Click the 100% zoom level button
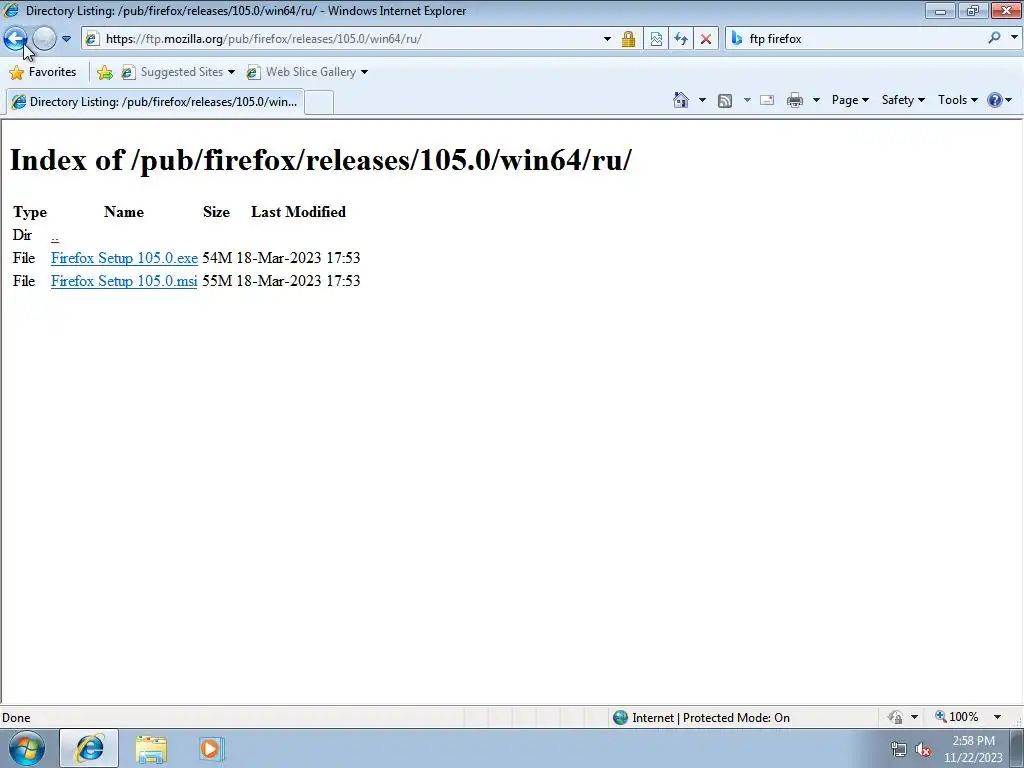Image resolution: width=1024 pixels, height=768 pixels. 957,717
